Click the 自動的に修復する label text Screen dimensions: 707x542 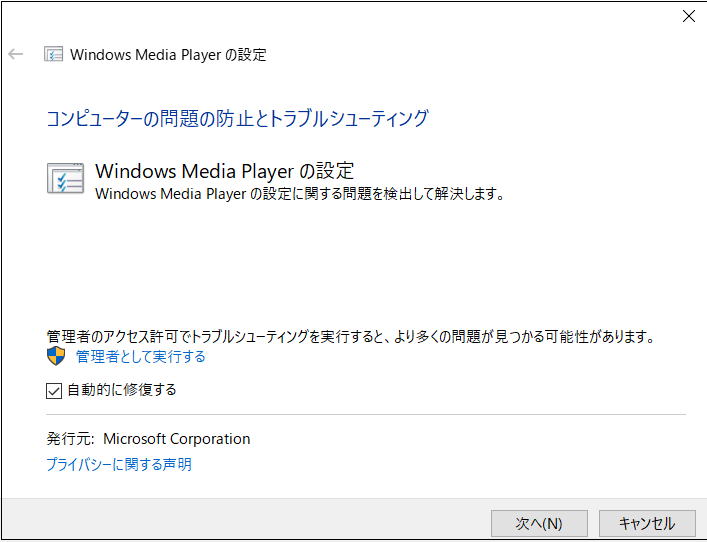(122, 390)
